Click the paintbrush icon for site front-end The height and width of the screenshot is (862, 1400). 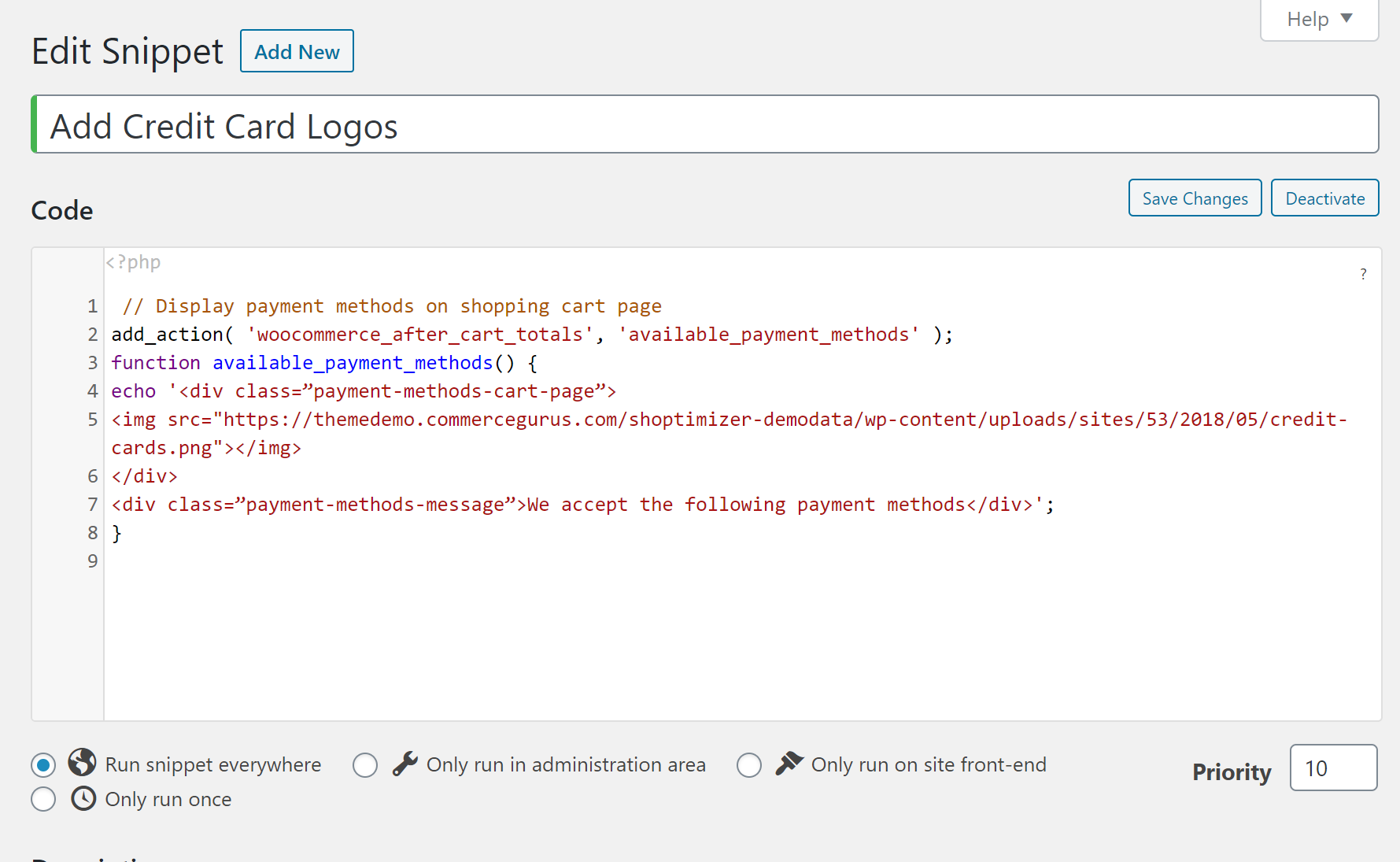789,763
